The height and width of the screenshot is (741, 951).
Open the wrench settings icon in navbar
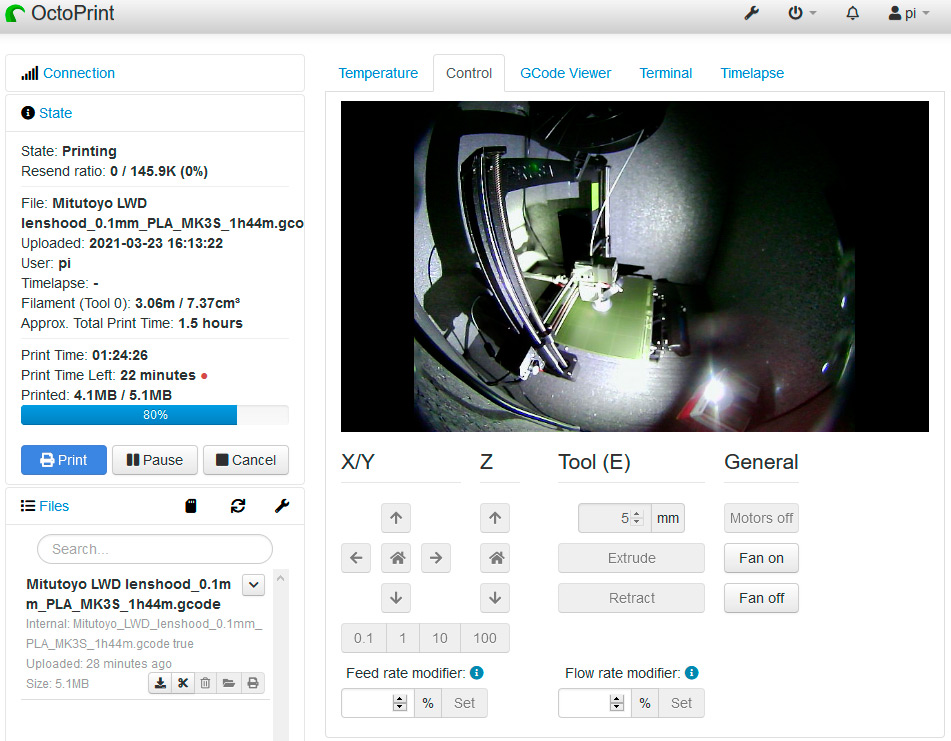click(x=753, y=14)
